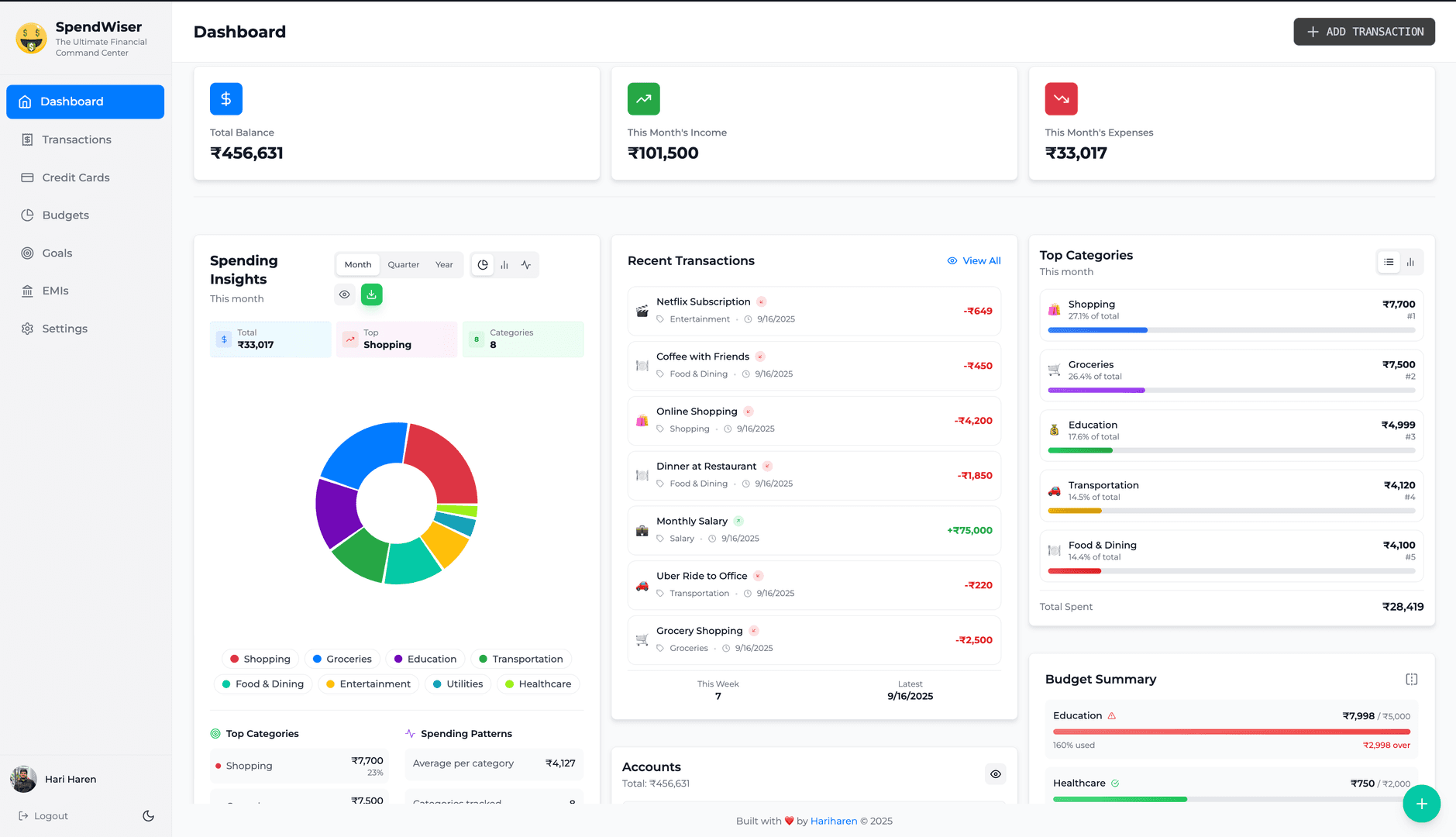Toggle Accounts balance visibility eye

pyautogui.click(x=996, y=774)
